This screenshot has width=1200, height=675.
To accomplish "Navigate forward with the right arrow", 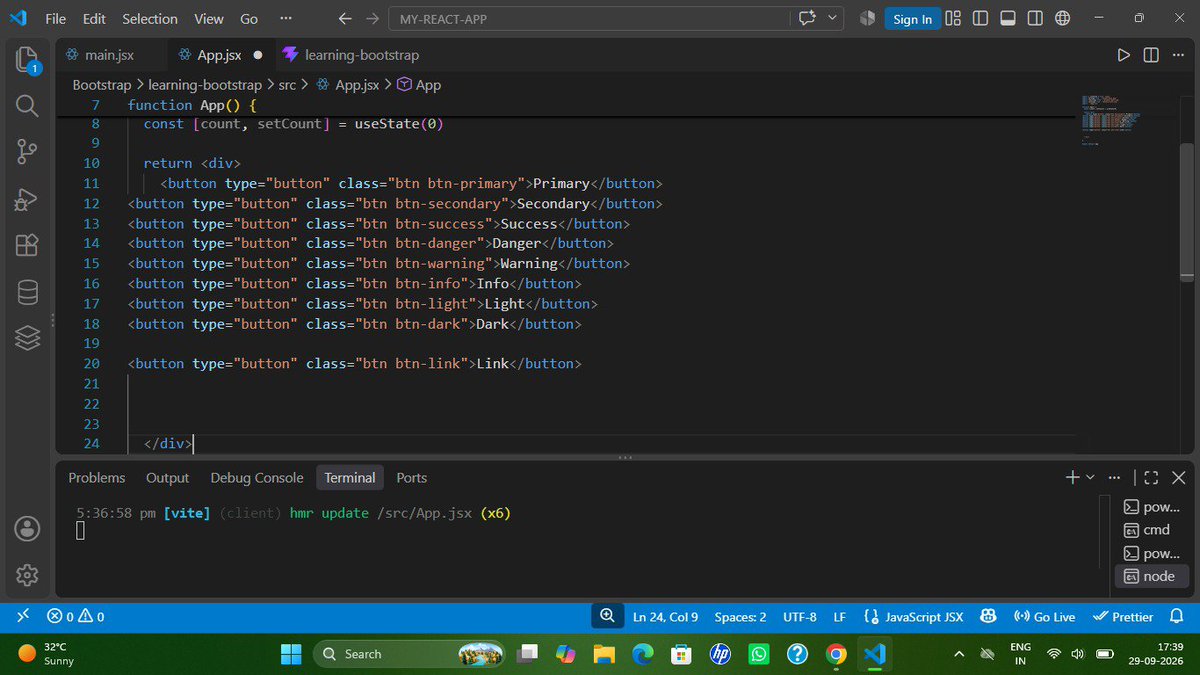I will pos(372,19).
